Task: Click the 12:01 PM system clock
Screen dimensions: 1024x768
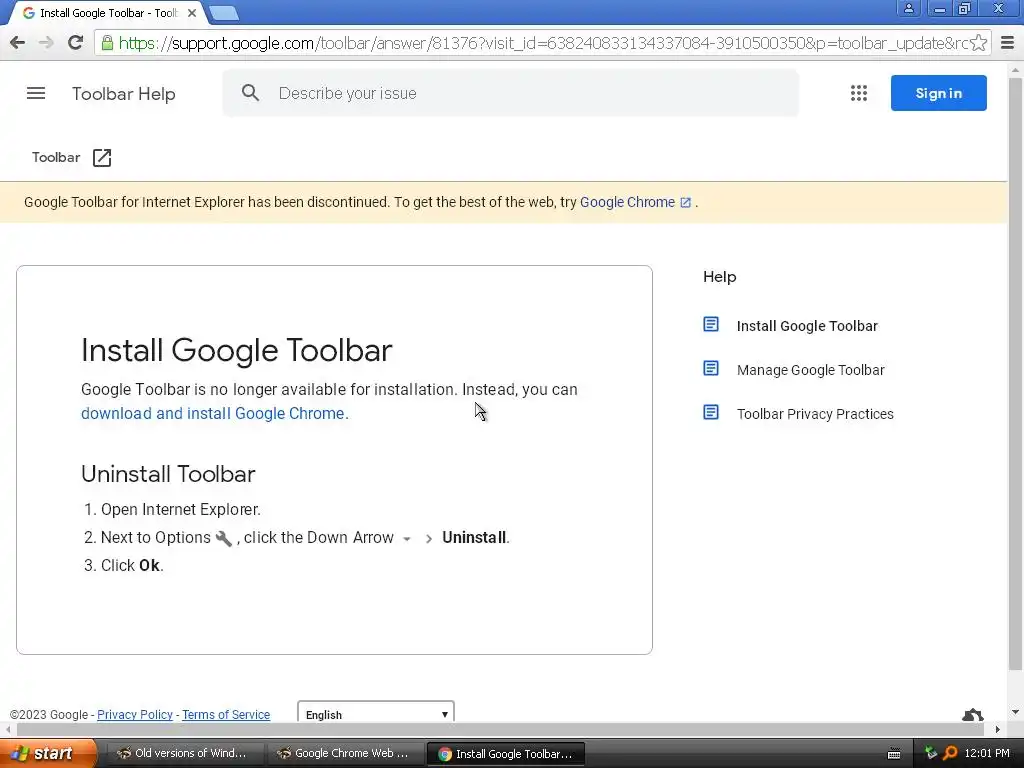Action: (986, 753)
